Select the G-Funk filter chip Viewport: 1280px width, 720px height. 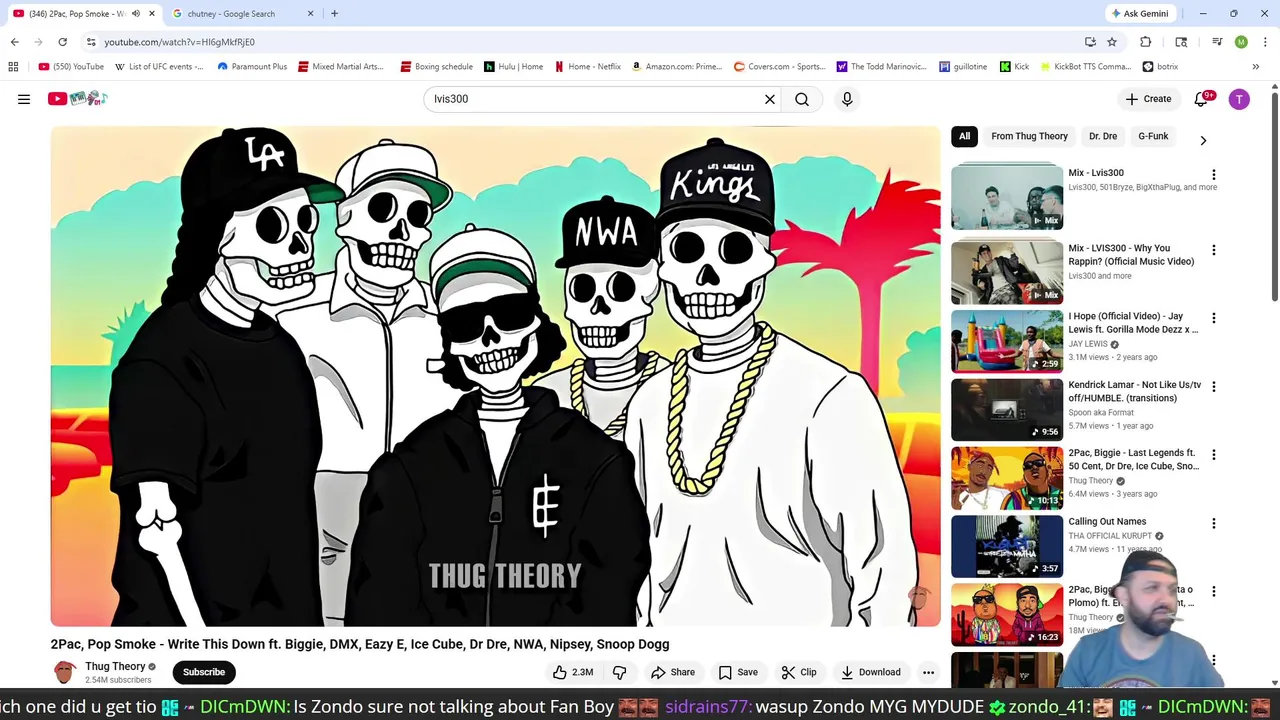[1153, 136]
